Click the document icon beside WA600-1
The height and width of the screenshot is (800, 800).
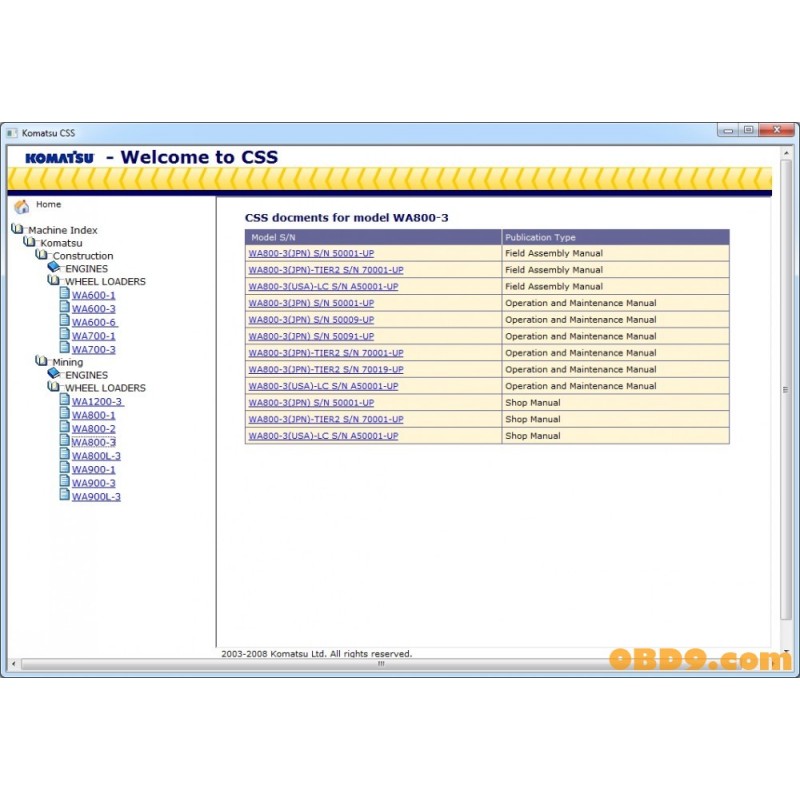pyautogui.click(x=65, y=293)
